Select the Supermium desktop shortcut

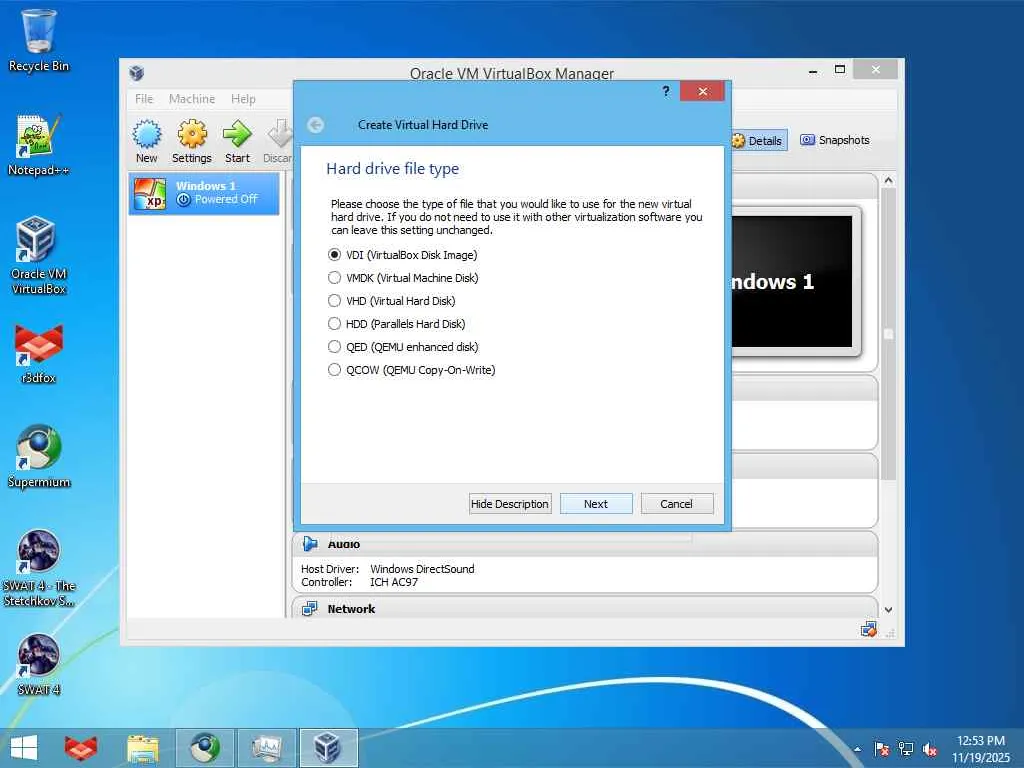coord(39,456)
